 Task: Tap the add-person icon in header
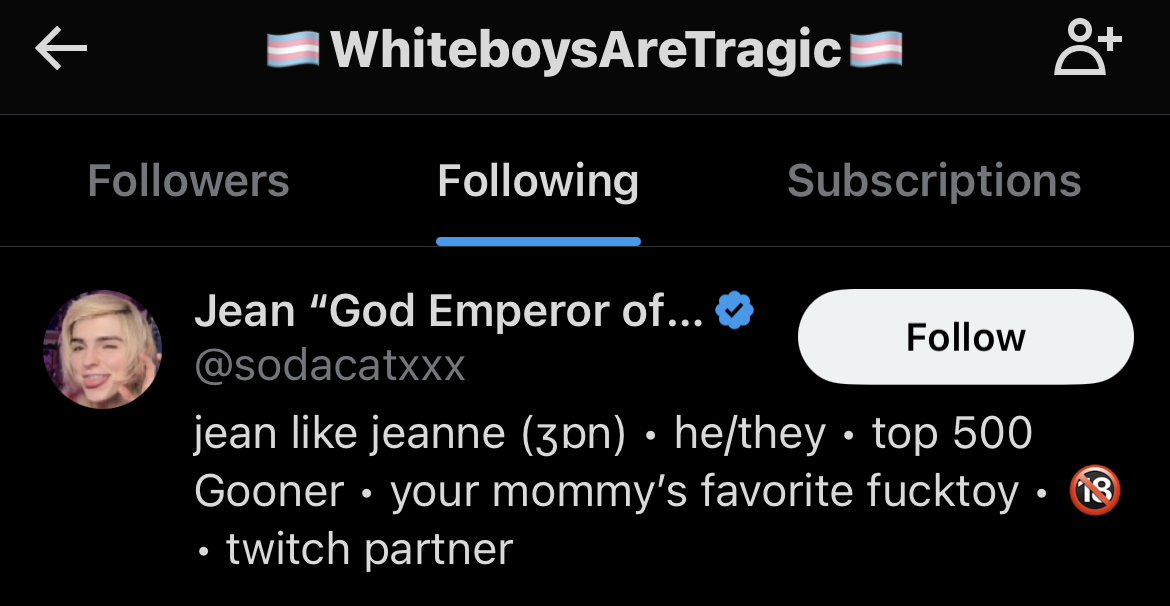[x=1087, y=49]
